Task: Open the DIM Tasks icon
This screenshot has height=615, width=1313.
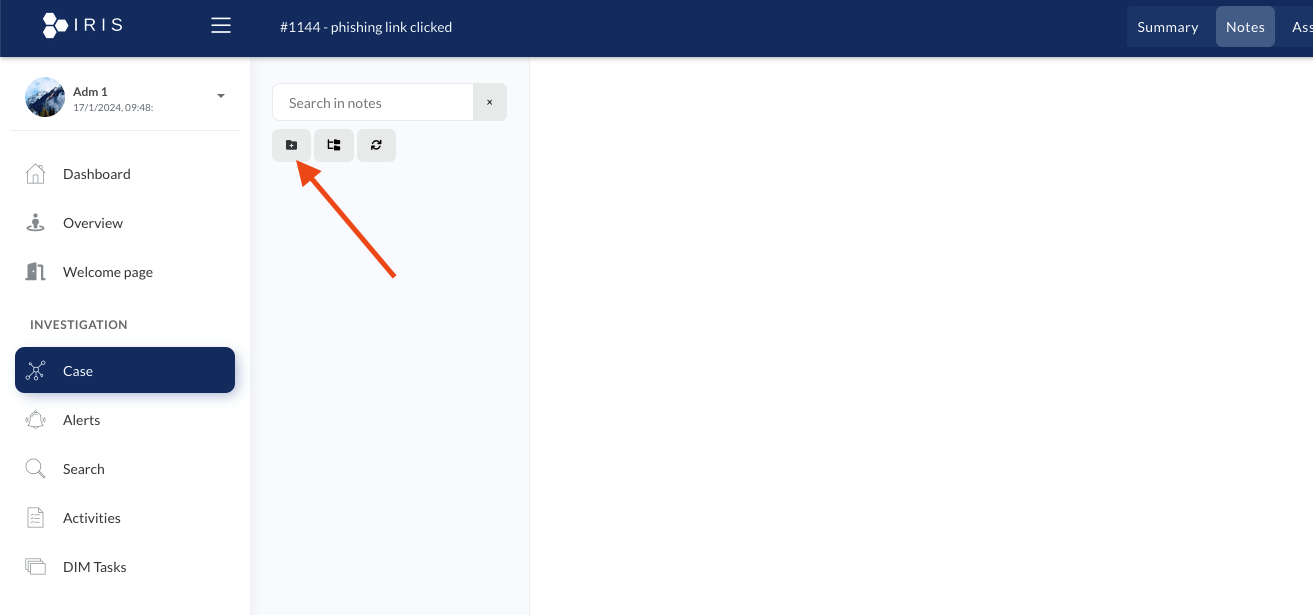Action: tap(36, 567)
